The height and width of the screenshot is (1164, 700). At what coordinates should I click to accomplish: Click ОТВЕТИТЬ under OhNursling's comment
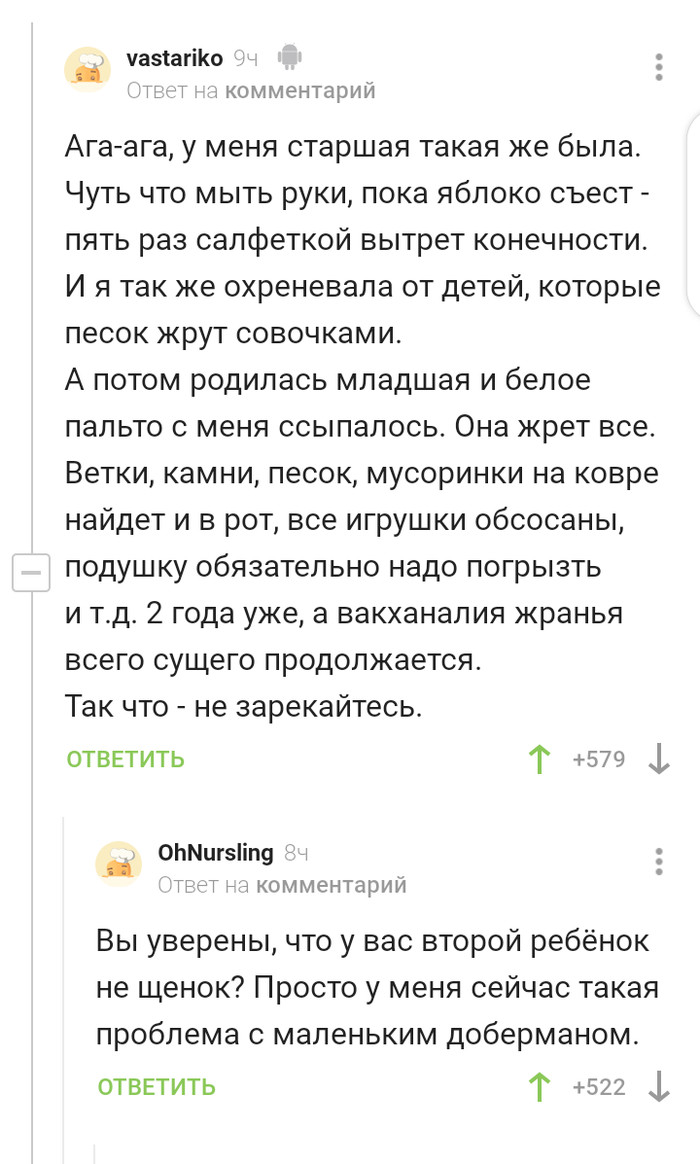click(154, 1085)
